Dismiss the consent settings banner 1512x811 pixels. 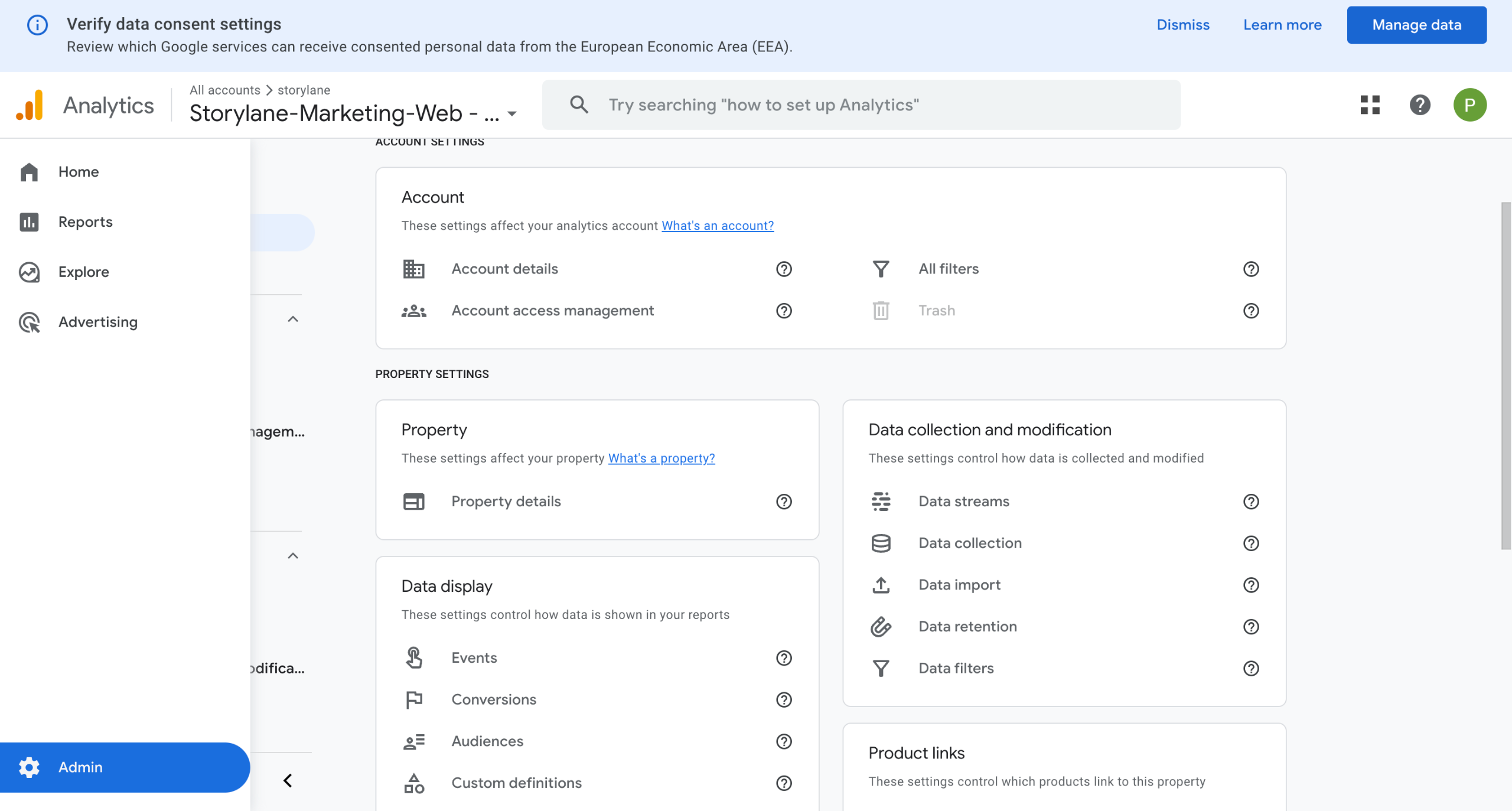coord(1183,25)
